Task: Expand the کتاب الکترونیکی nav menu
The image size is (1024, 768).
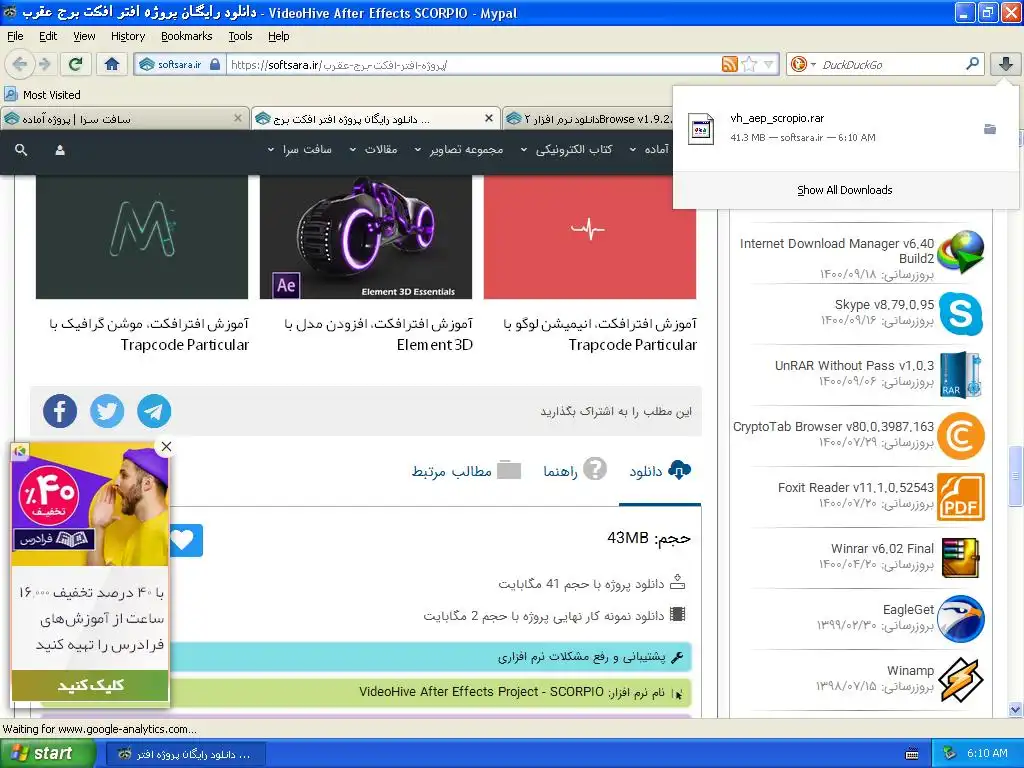Action: (x=566, y=150)
